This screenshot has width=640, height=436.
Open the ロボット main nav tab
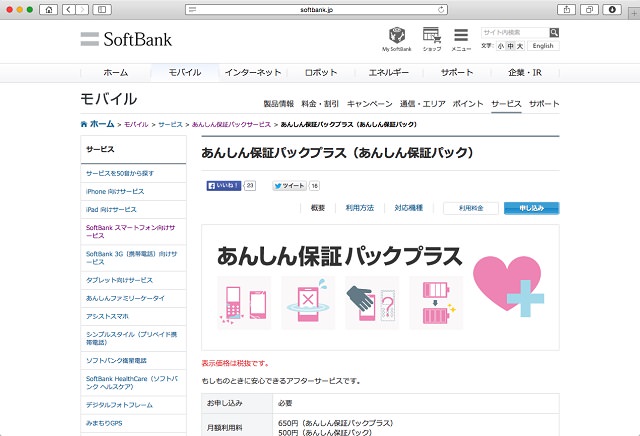(321, 73)
